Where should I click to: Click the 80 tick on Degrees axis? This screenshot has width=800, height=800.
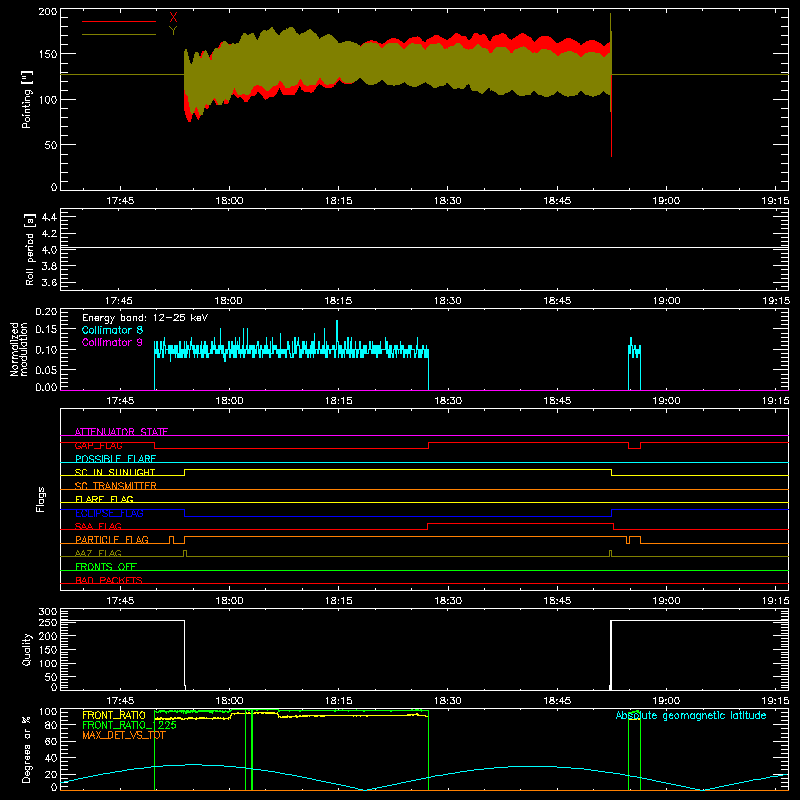(51, 725)
